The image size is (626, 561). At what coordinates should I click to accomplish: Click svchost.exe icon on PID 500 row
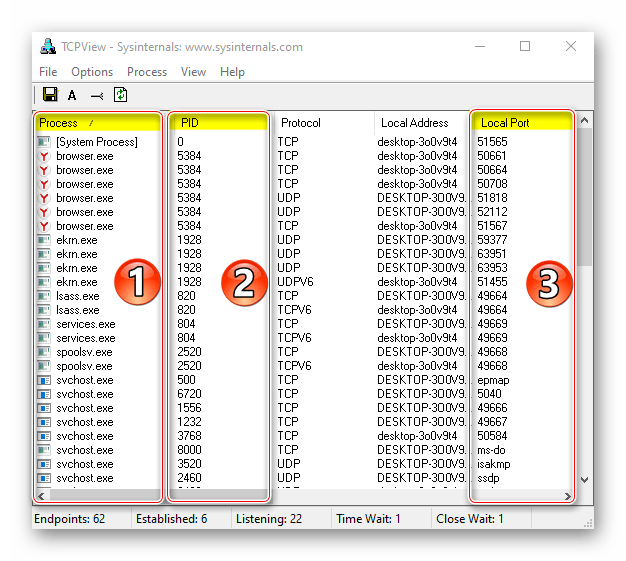click(x=44, y=380)
